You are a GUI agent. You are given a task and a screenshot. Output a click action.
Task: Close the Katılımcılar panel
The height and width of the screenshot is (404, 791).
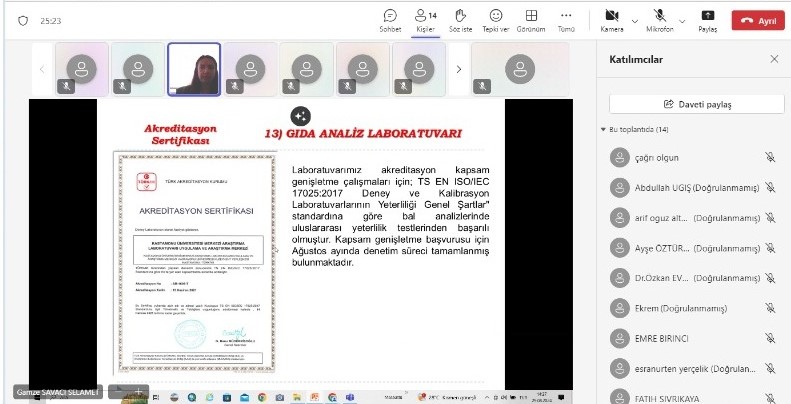coord(774,59)
